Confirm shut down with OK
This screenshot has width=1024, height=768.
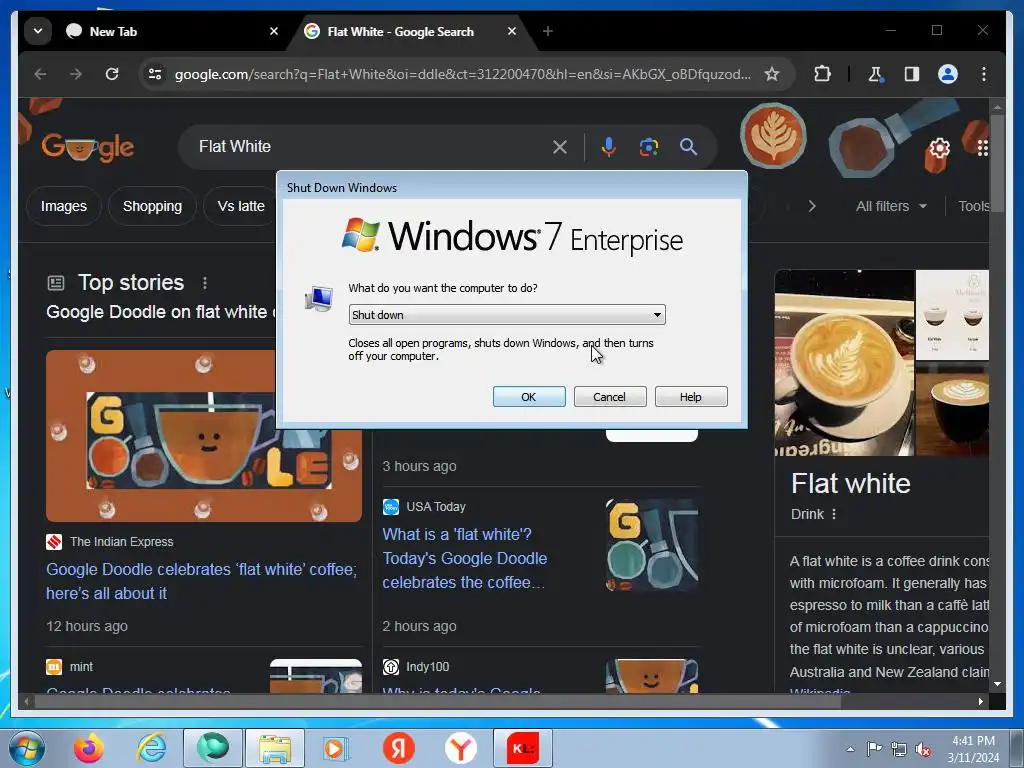click(x=529, y=396)
